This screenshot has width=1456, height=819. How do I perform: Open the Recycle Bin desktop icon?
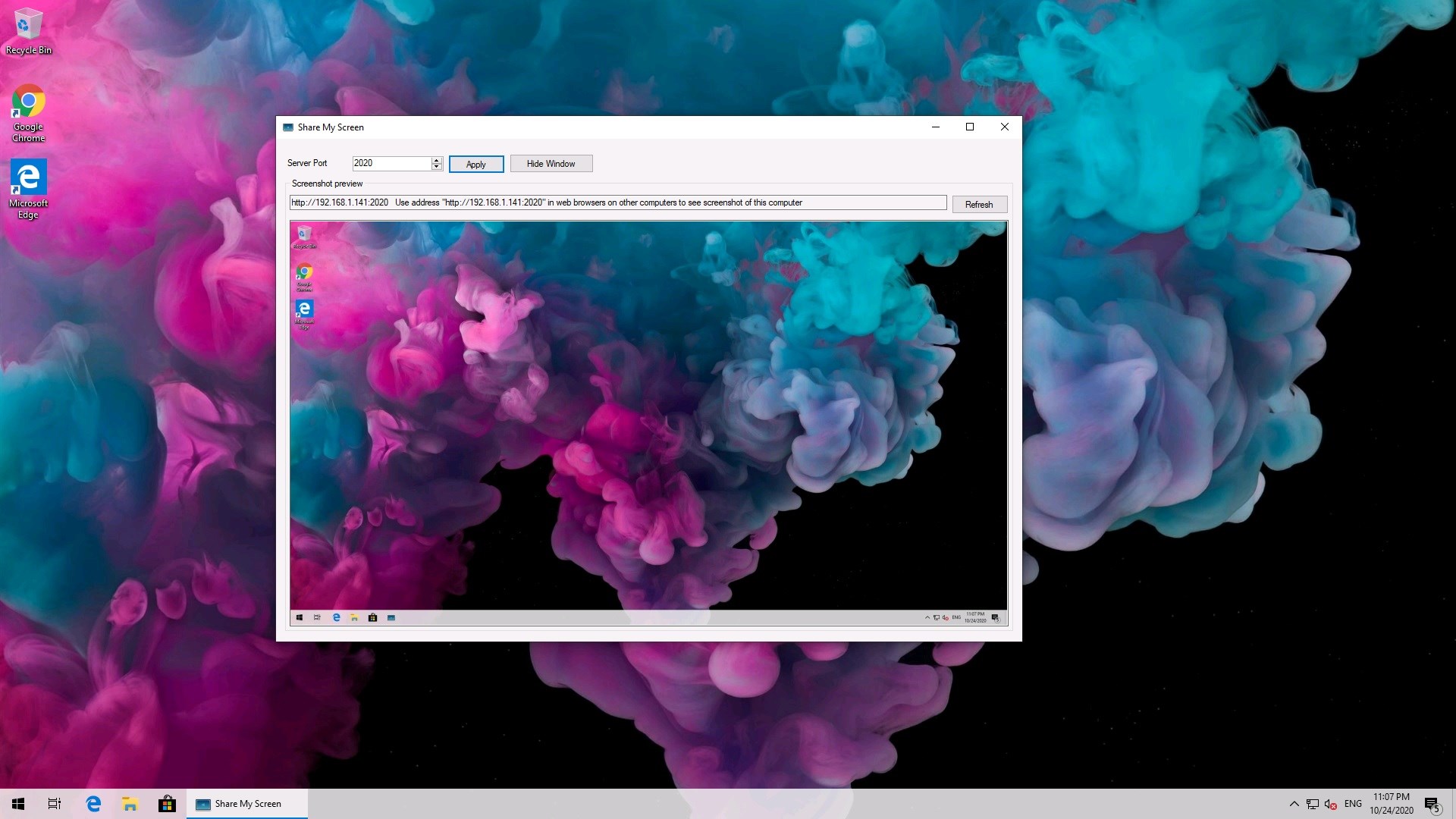pos(28,31)
